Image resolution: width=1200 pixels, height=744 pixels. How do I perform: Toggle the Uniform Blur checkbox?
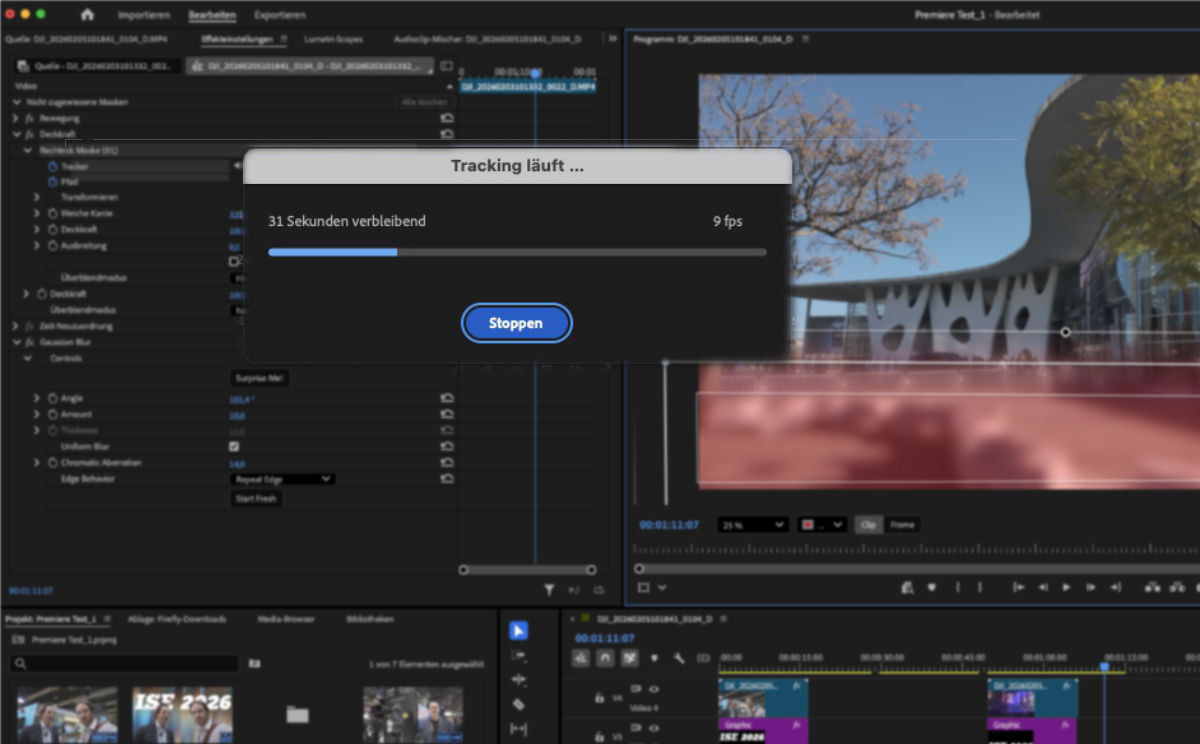(x=234, y=446)
